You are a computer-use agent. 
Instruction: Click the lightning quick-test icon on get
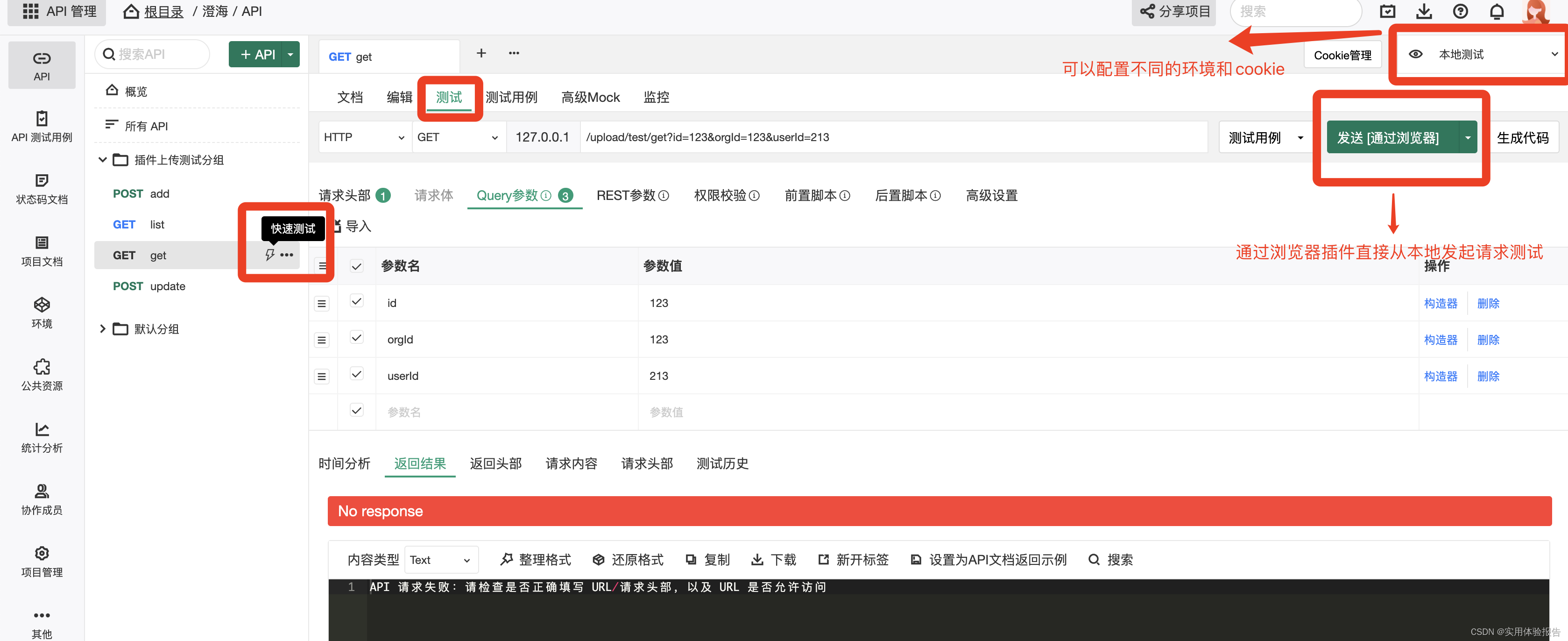[x=269, y=255]
